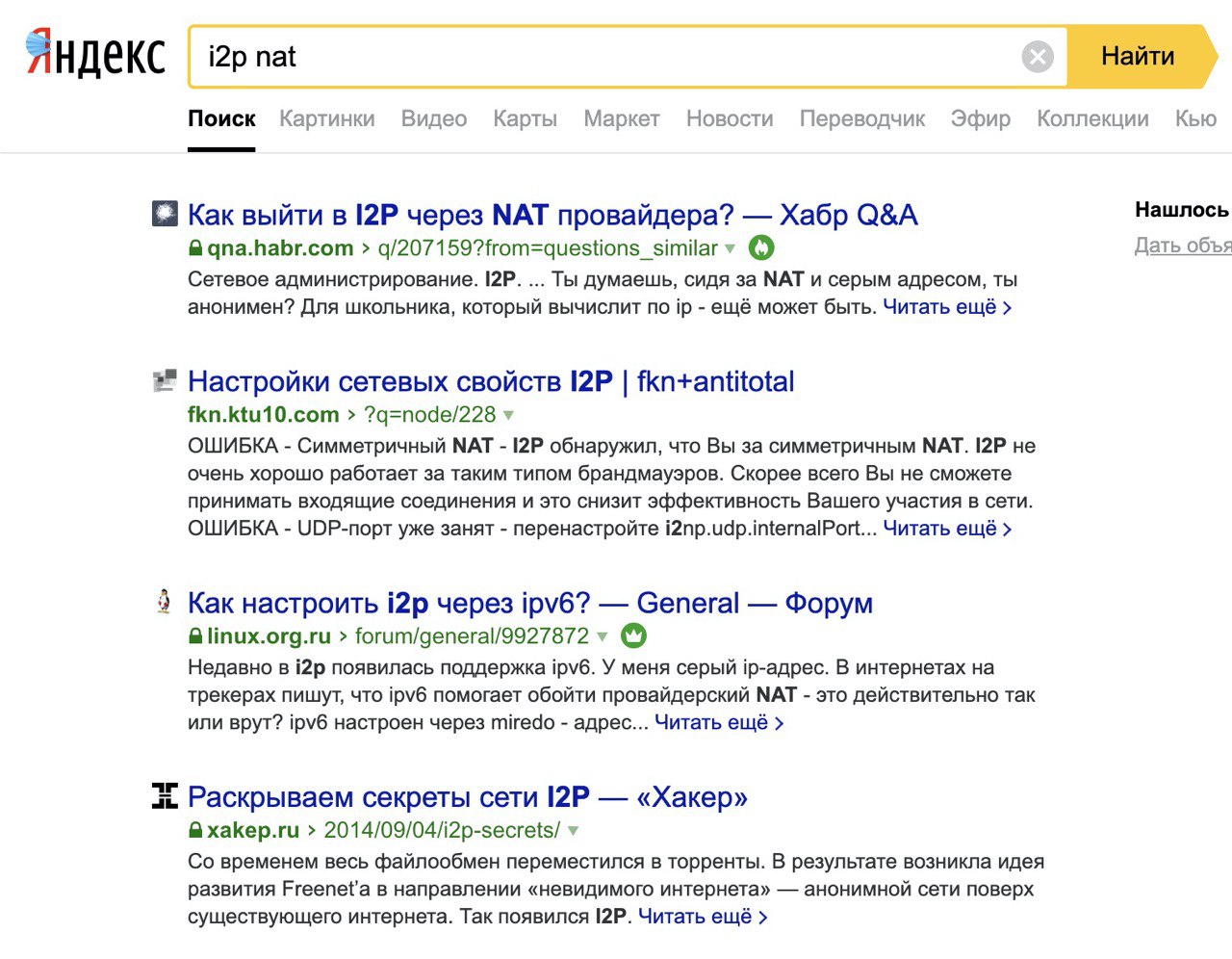Open result 'Раскрываем секреты сети I2P — «Хакер»'
The height and width of the screenshot is (959, 1232).
468,796
